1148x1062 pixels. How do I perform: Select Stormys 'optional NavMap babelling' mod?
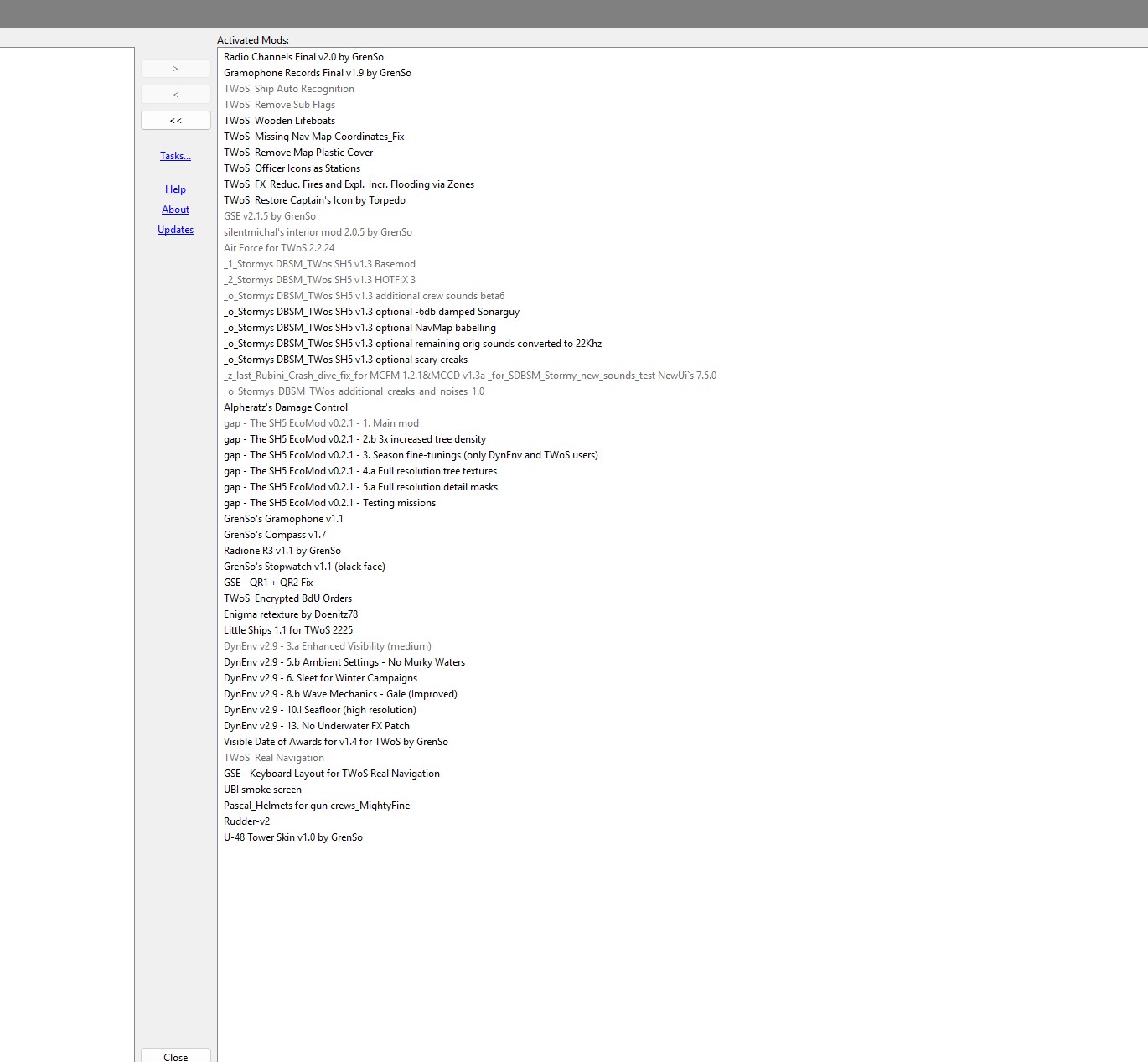[x=359, y=328]
